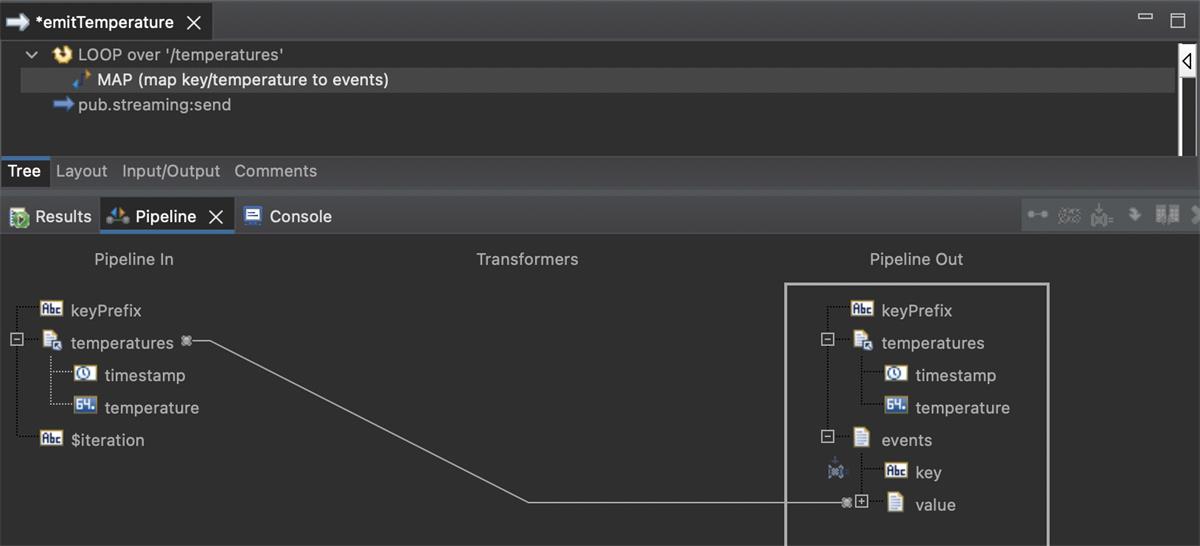Open the Comments tab
The width and height of the screenshot is (1200, 546).
point(275,171)
